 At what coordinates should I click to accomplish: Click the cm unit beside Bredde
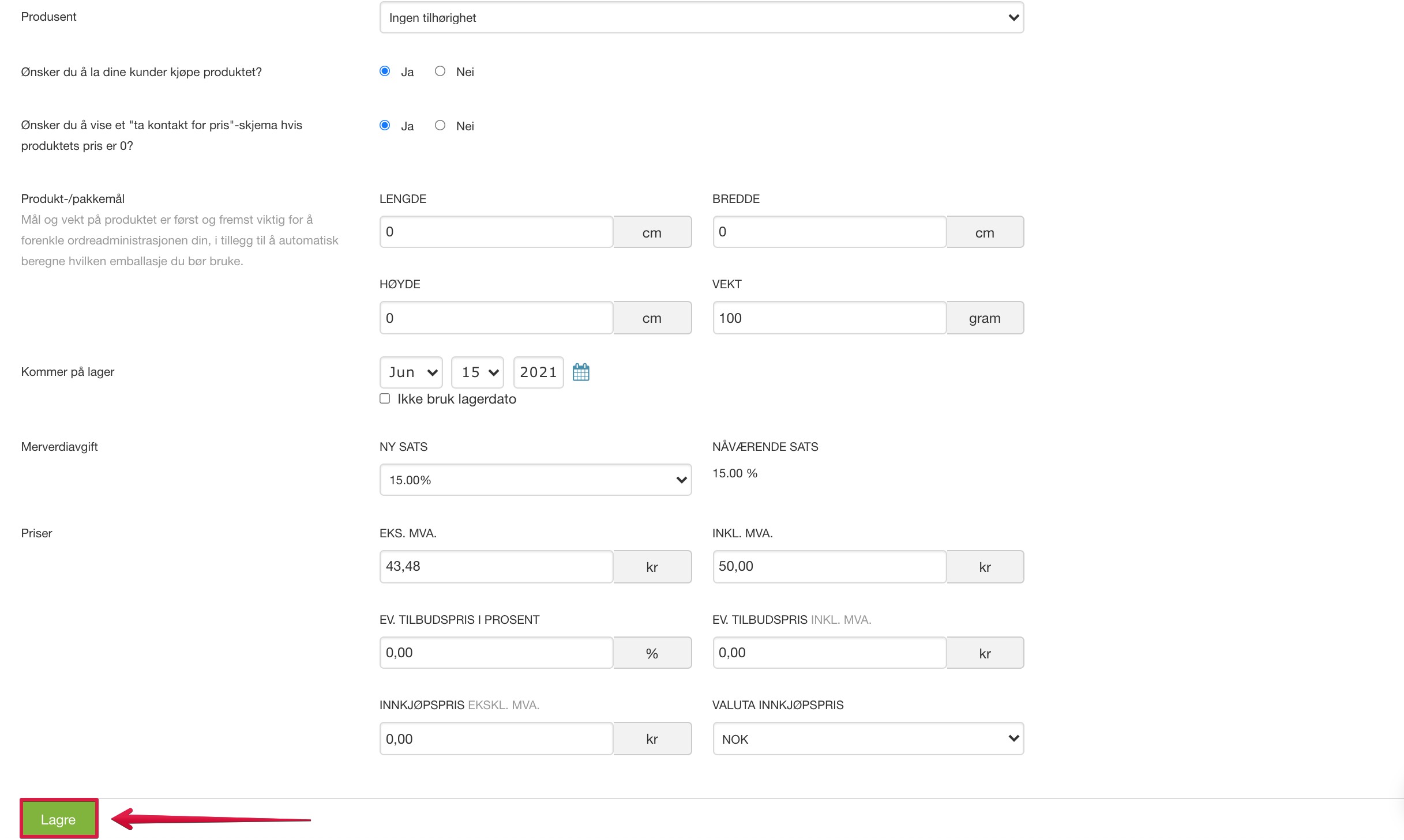985,232
